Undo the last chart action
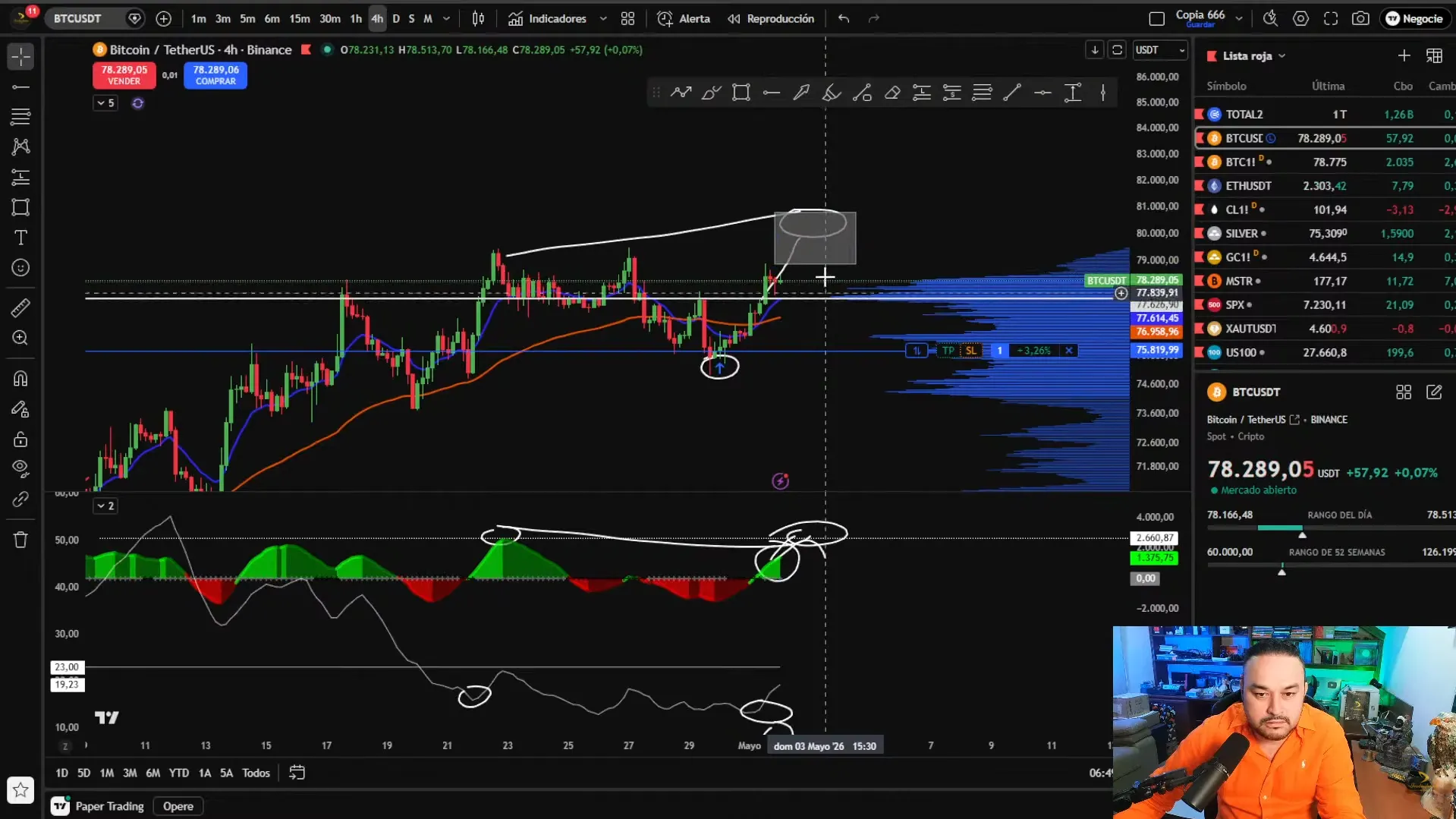 (844, 18)
